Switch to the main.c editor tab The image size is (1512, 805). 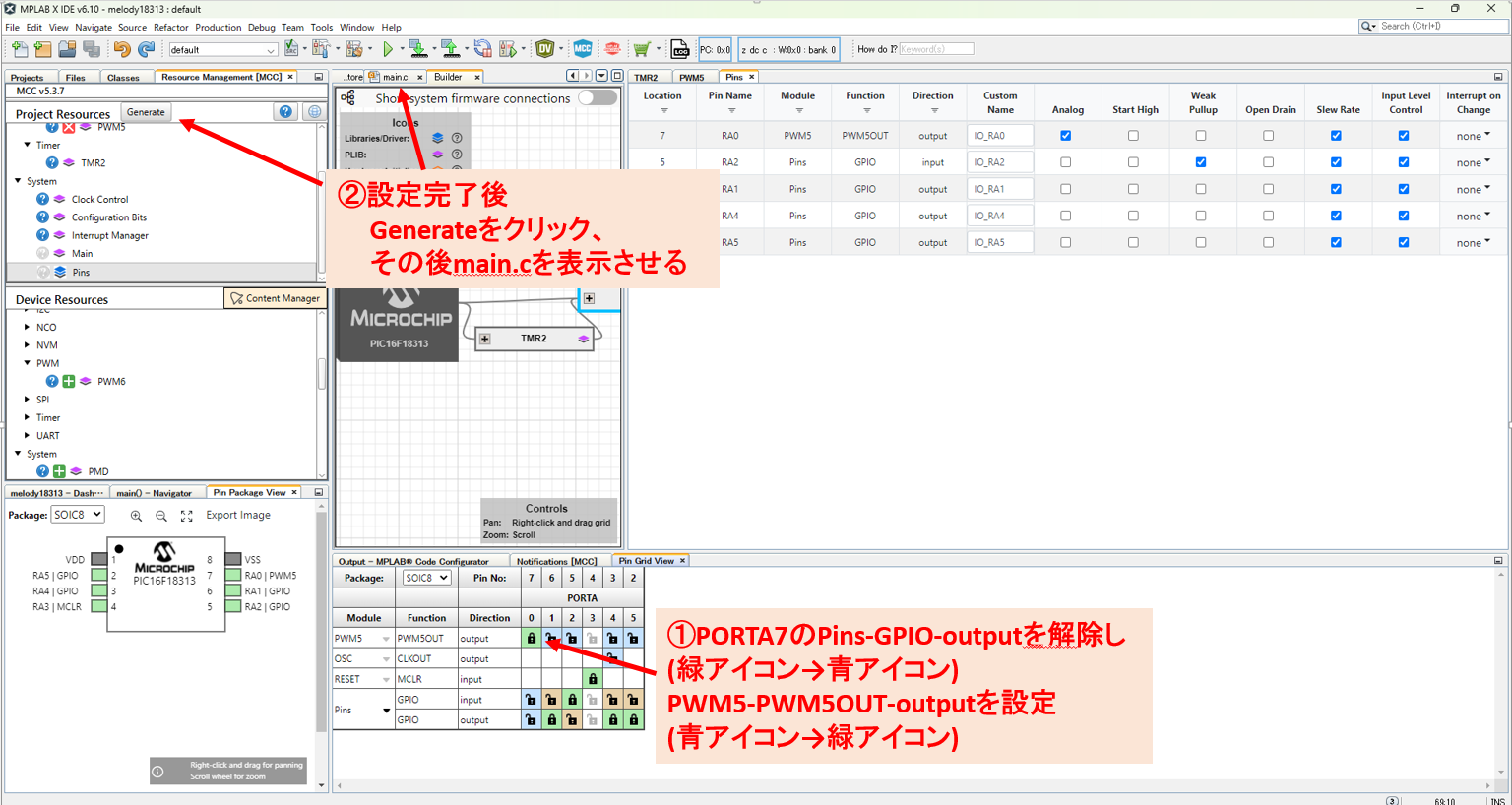coord(395,77)
